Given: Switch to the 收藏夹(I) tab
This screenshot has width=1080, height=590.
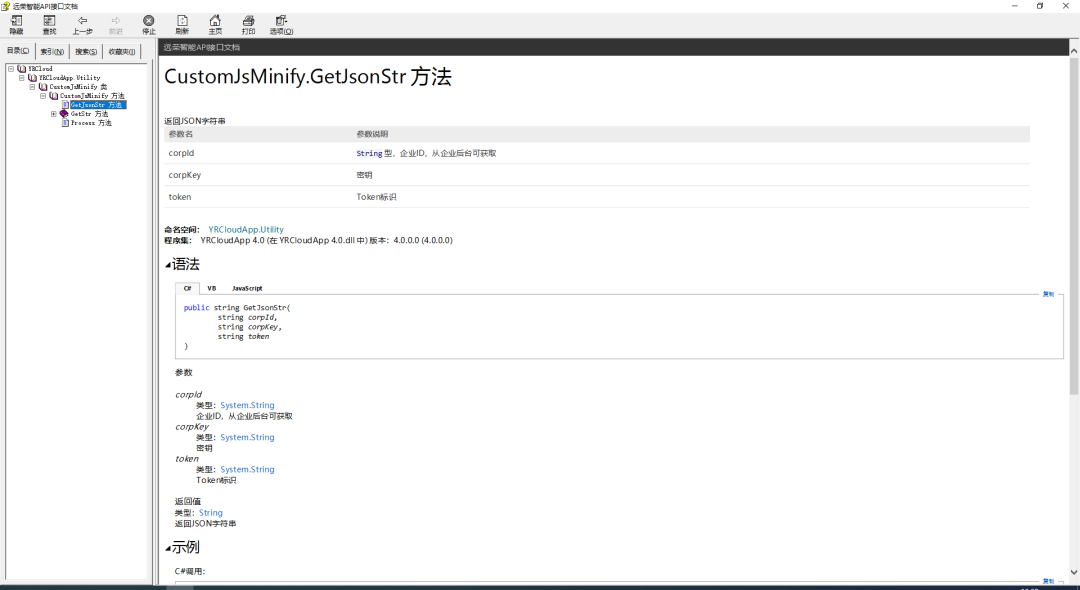Looking at the screenshot, I should (122, 51).
